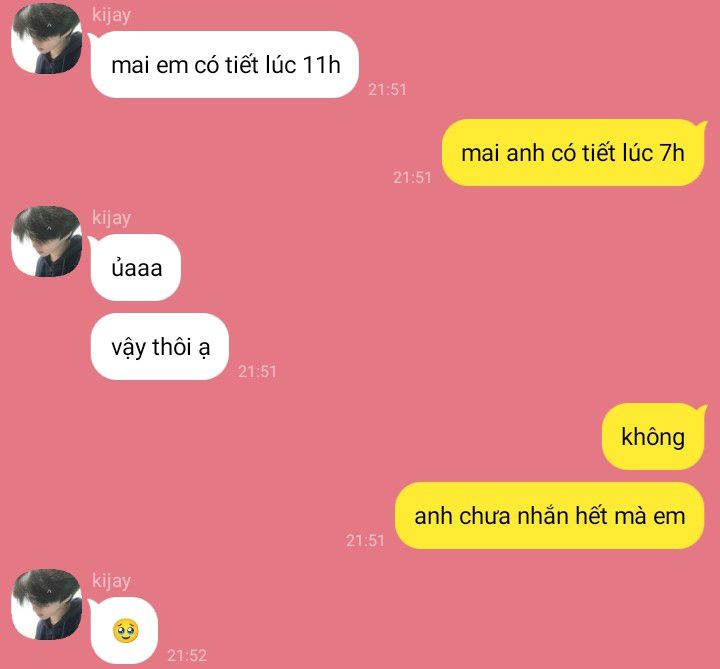720x669 pixels.
Task: Select the message 'mai em có tiết lúc 11h'
Action: point(225,65)
